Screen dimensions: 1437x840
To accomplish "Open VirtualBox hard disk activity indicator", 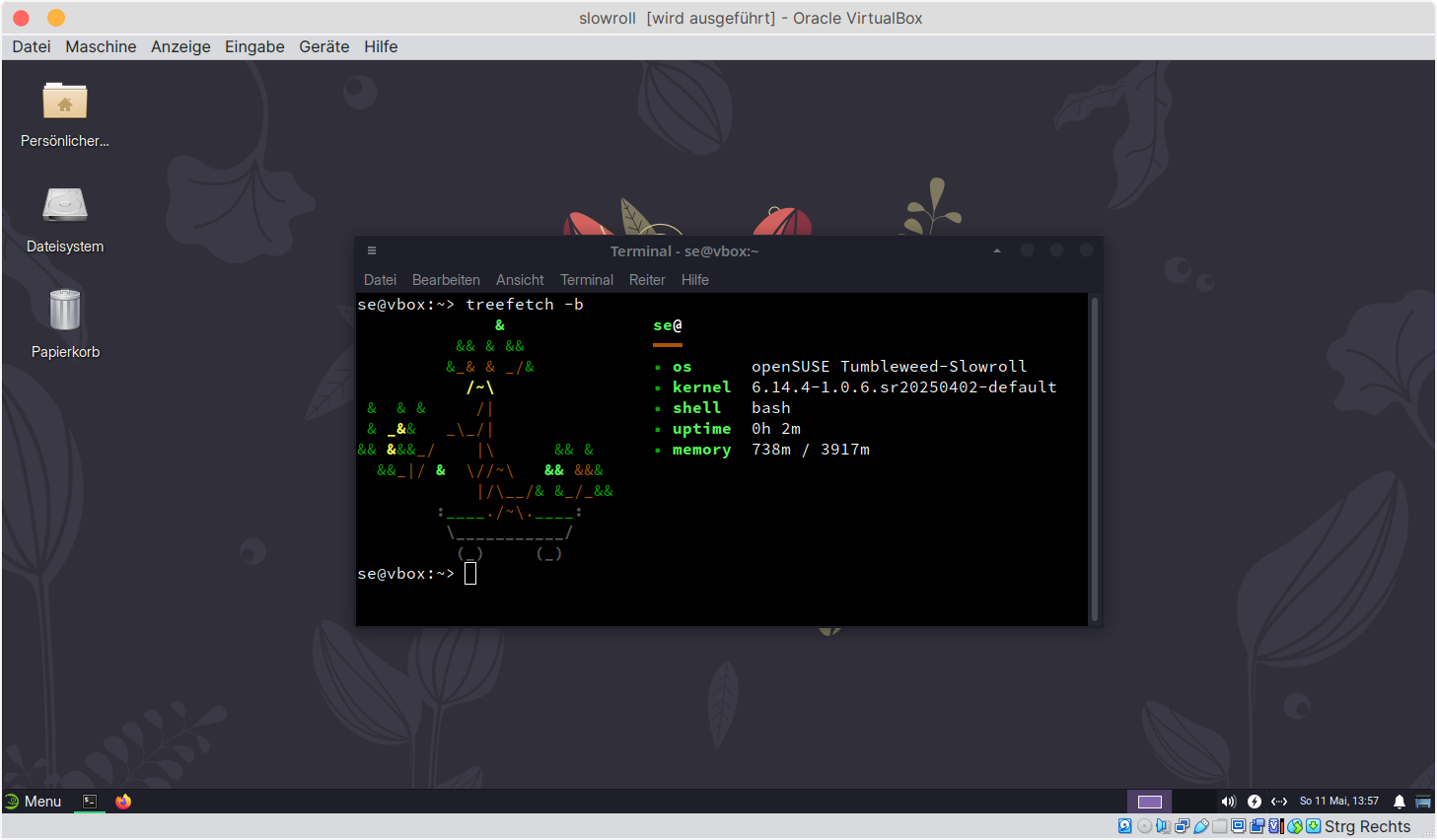I will click(x=1125, y=826).
